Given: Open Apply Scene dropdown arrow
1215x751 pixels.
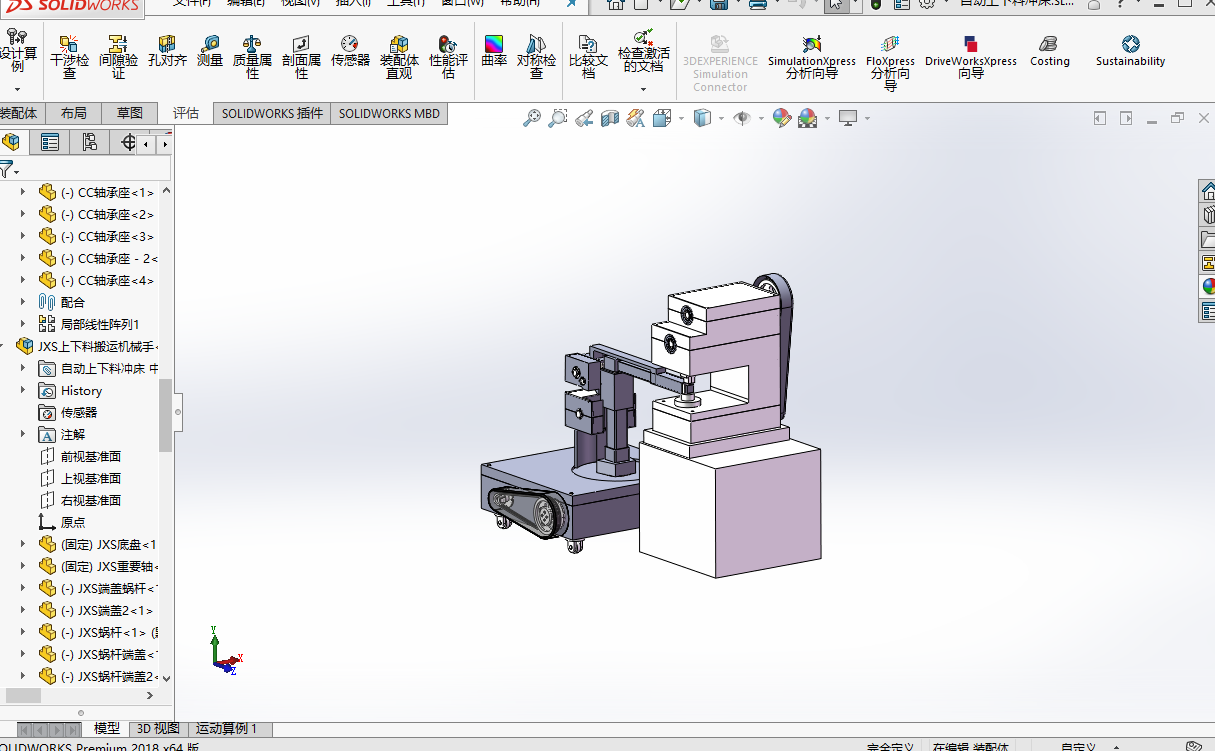Looking at the screenshot, I should pyautogui.click(x=827, y=118).
